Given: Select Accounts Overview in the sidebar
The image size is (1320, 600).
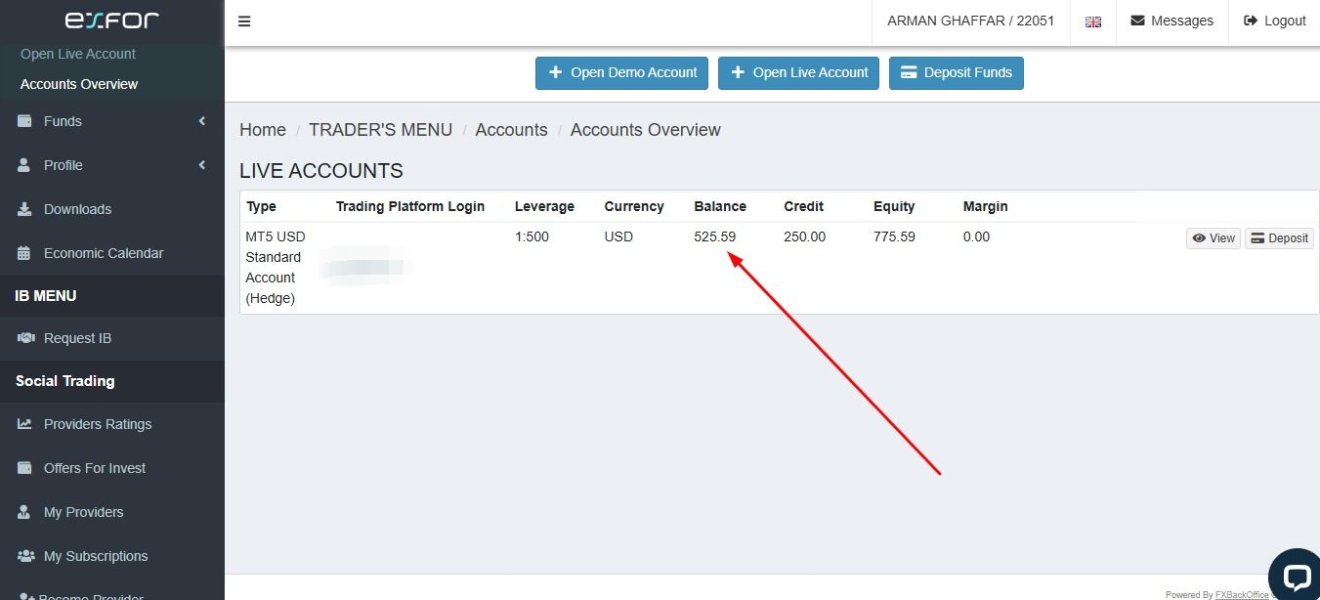Looking at the screenshot, I should click(x=79, y=84).
